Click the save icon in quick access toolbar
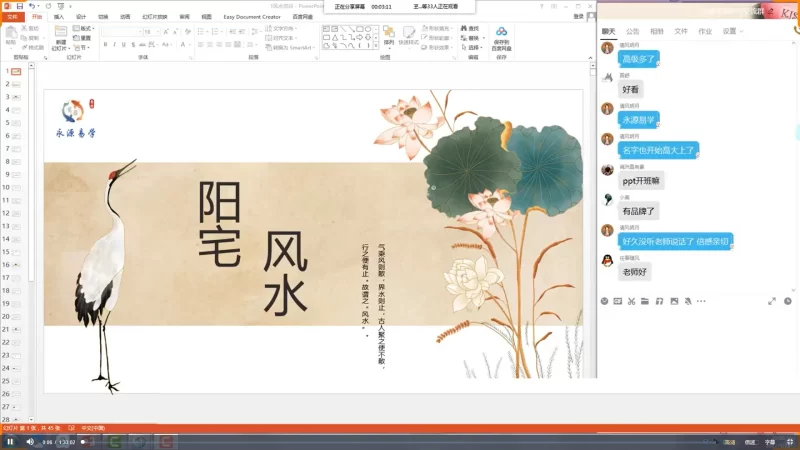This screenshot has height=450, width=800. pos(19,6)
